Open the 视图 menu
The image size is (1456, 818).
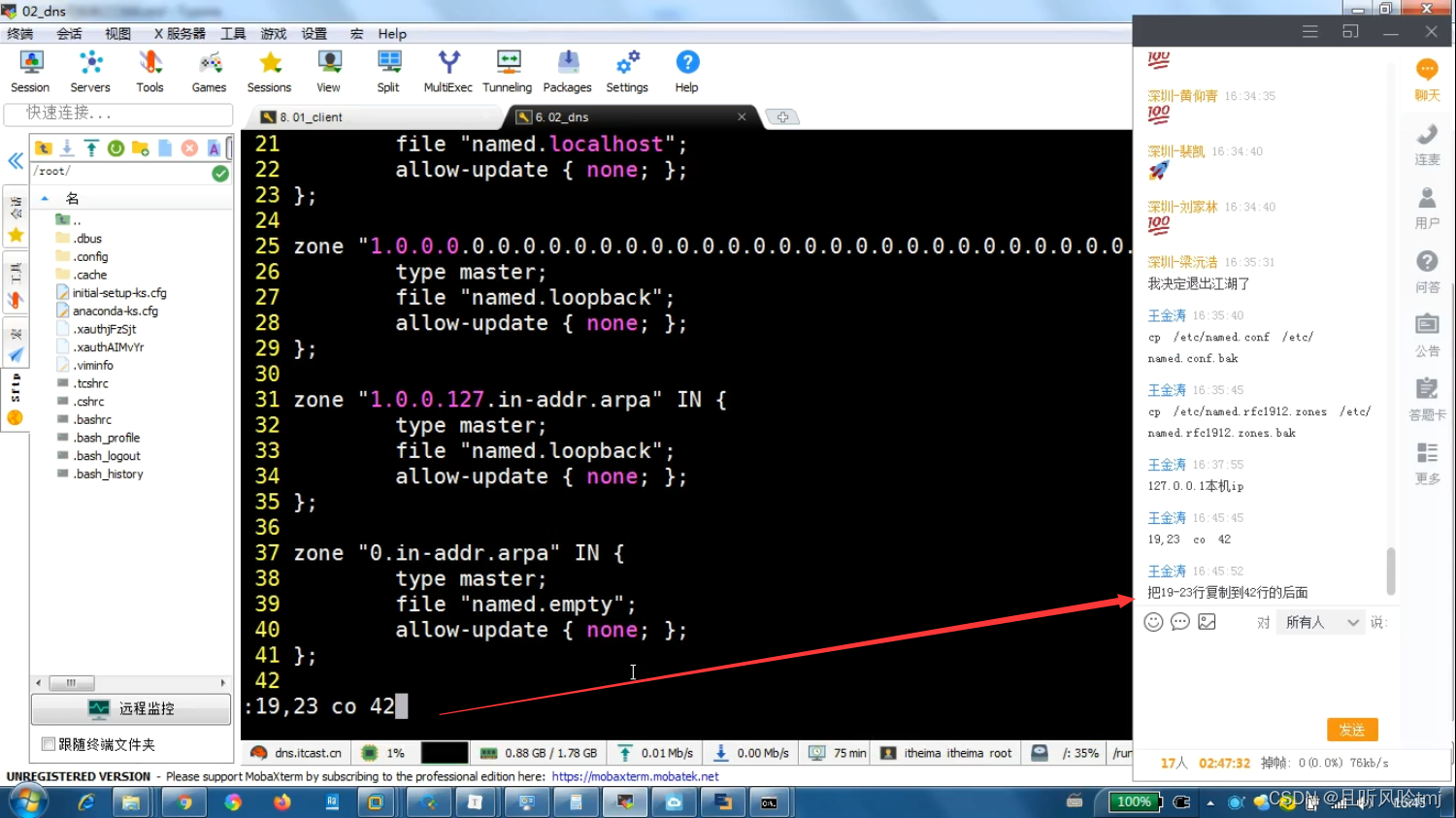[117, 34]
